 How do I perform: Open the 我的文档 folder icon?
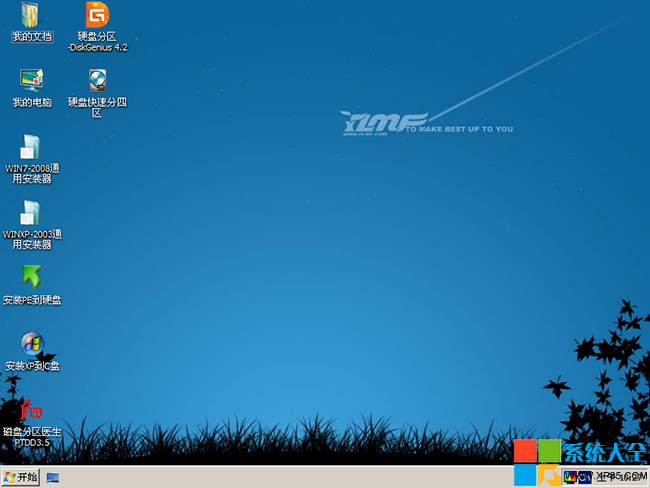[x=31, y=15]
